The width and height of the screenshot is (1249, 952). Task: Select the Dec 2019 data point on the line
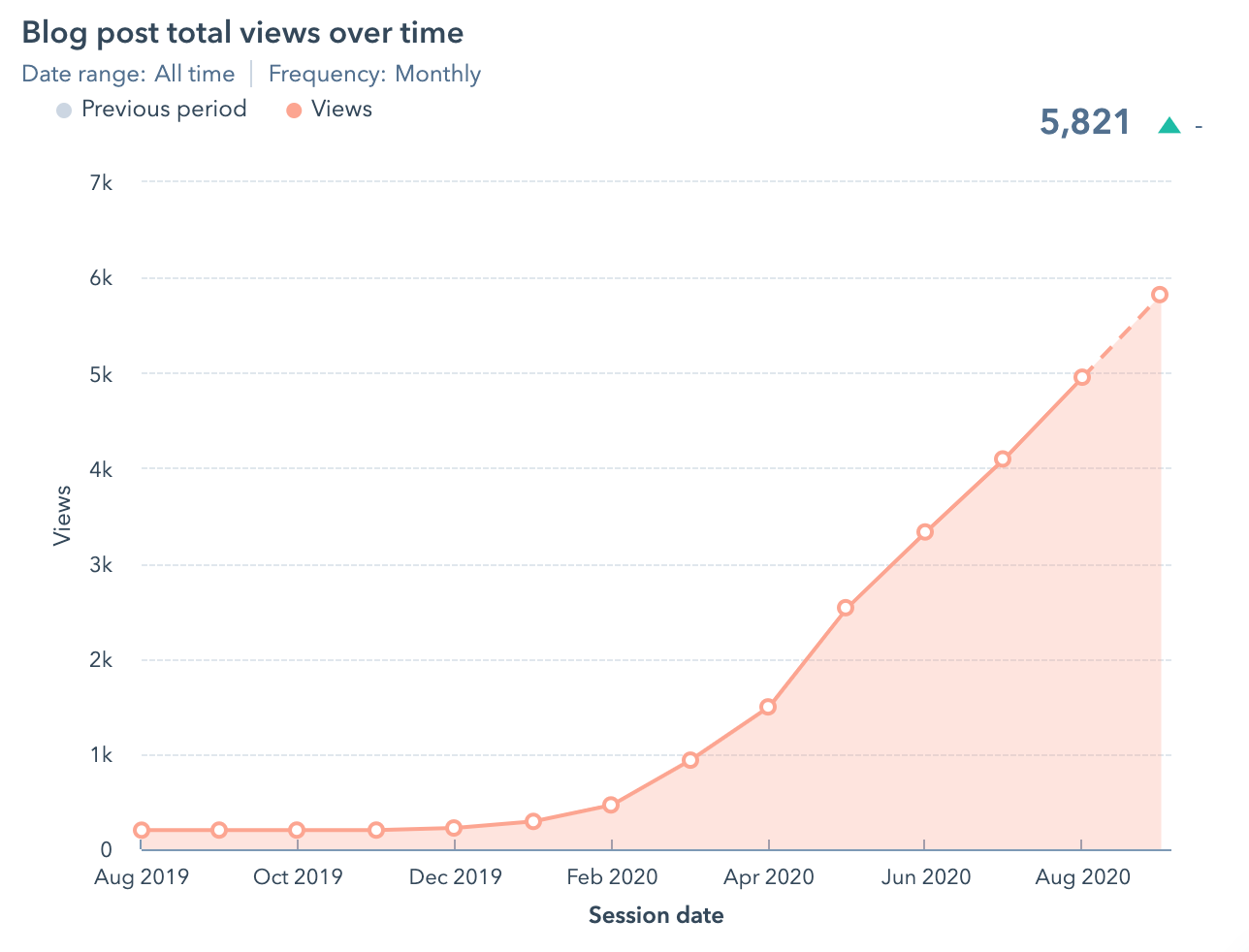454,828
